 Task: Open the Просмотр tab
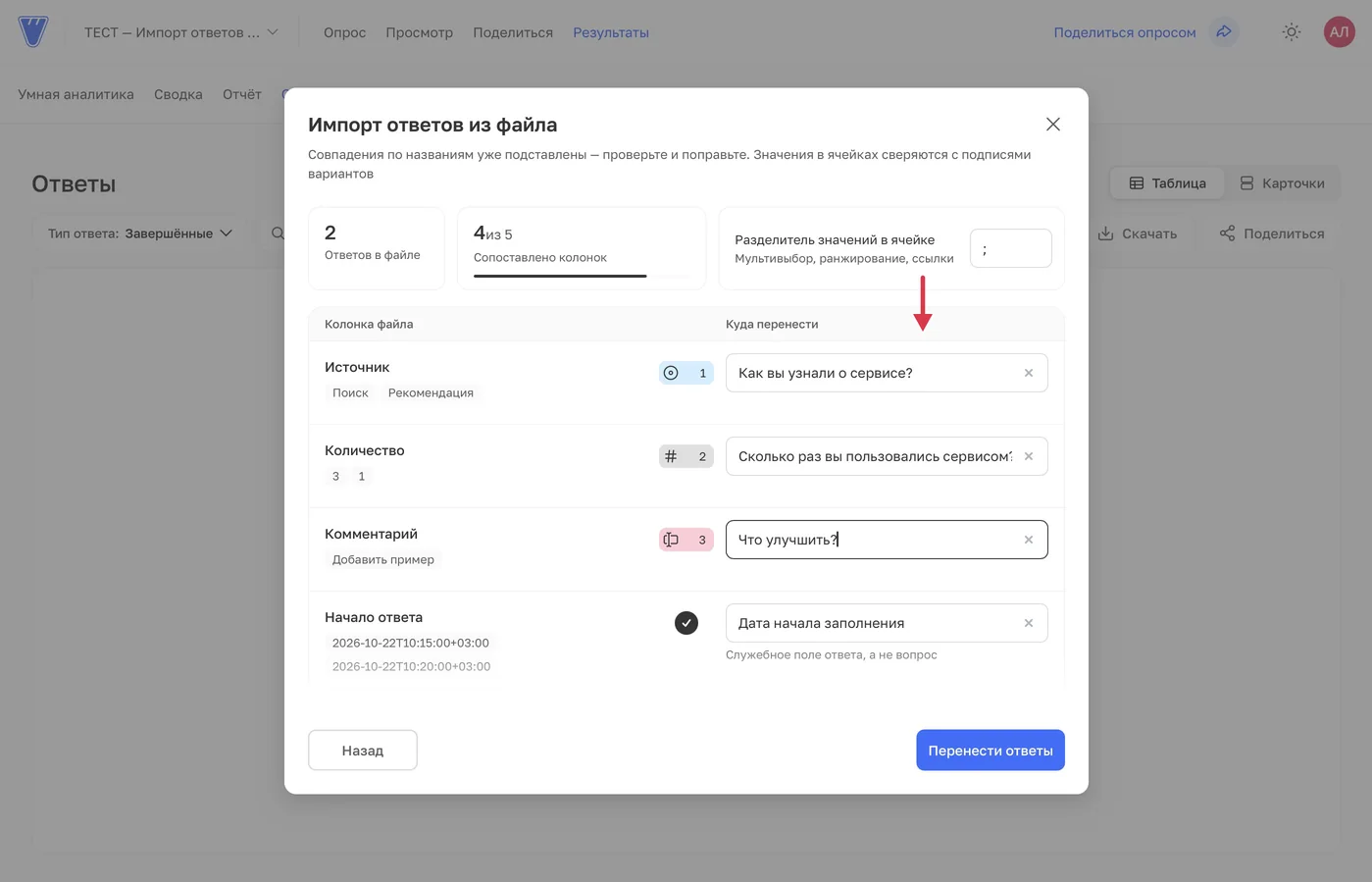click(419, 32)
